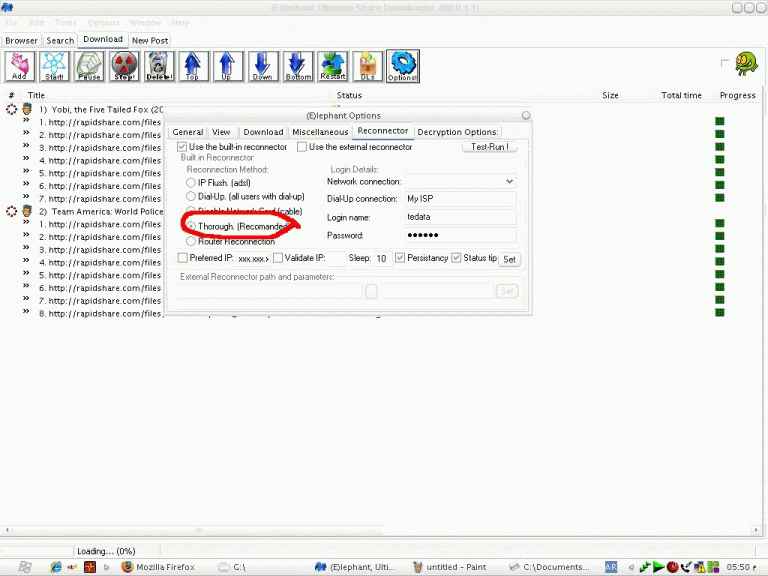Image resolution: width=768 pixels, height=576 pixels.
Task: Click the Add download toolbar icon
Action: coord(20,66)
